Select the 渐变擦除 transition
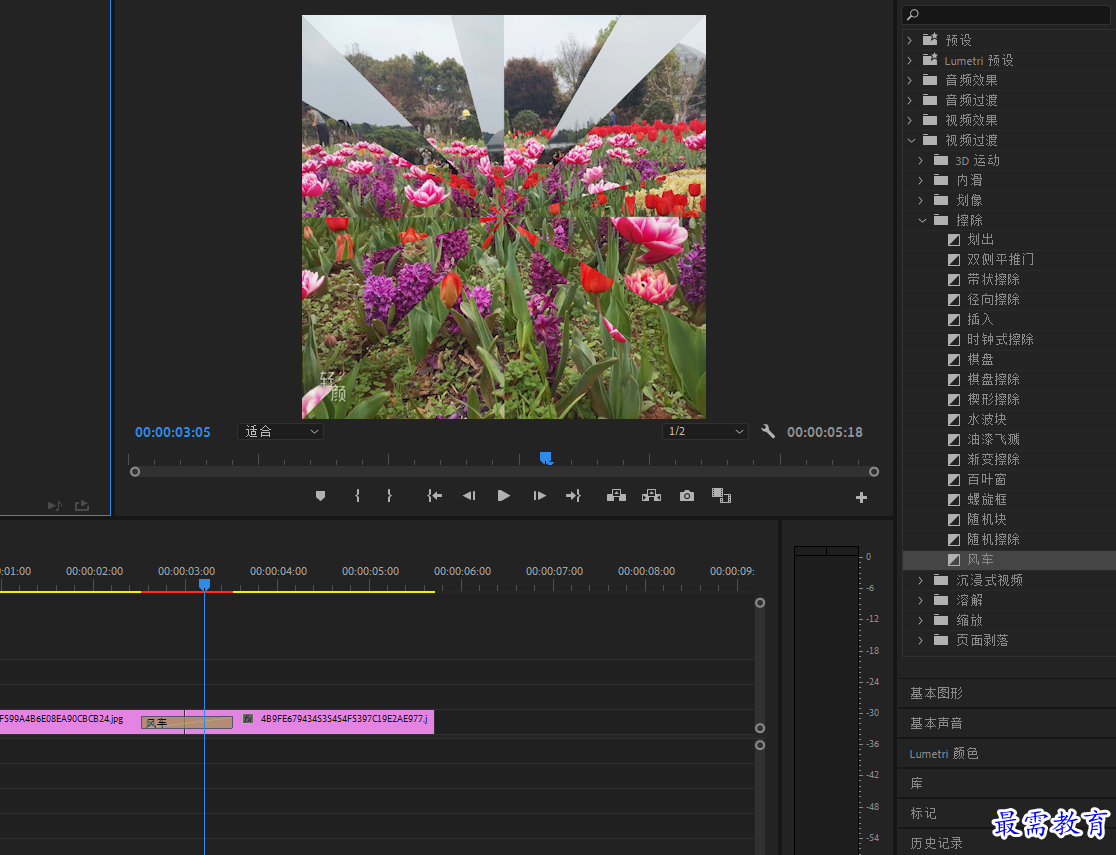 [x=993, y=459]
